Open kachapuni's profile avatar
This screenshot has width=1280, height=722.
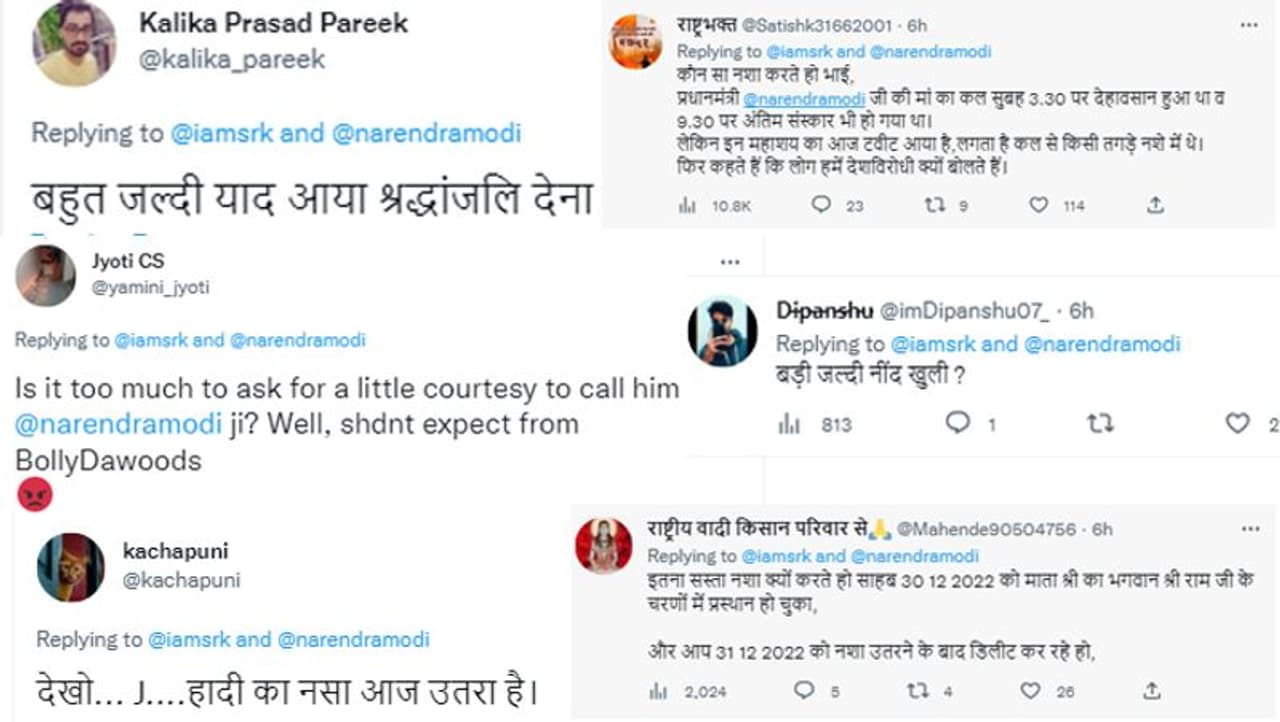(71, 567)
